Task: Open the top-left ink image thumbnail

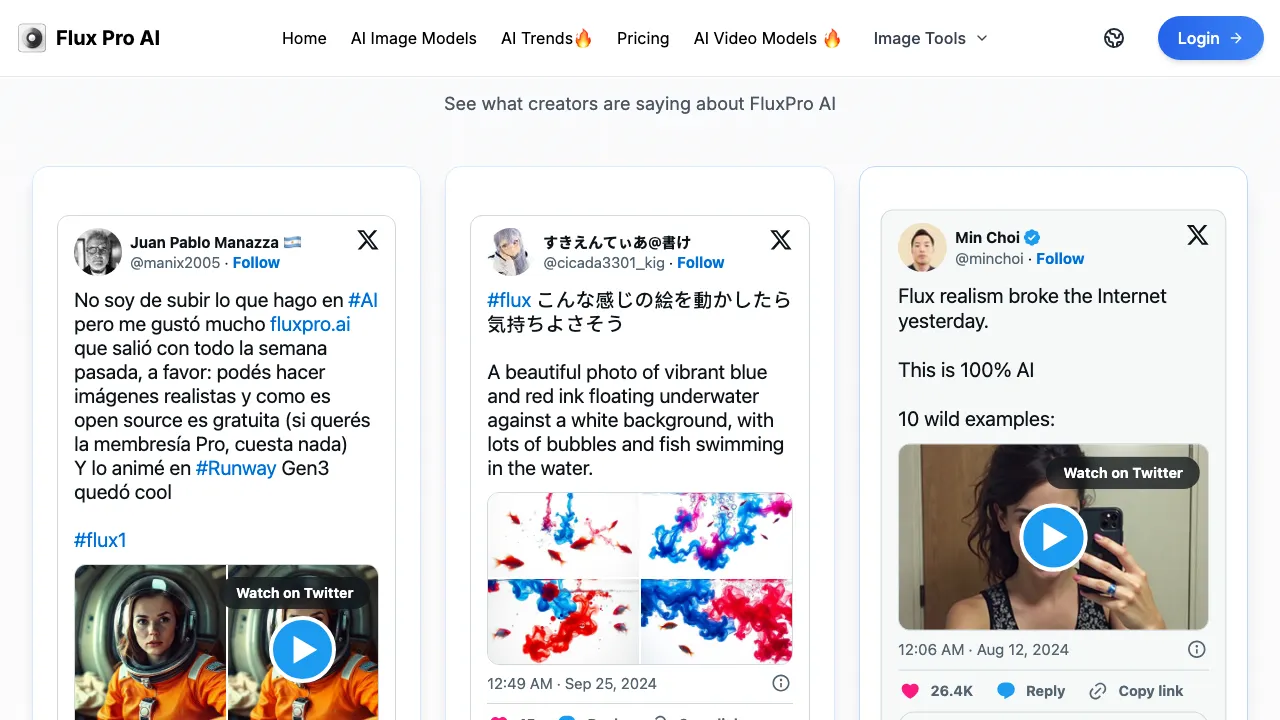Action: (563, 535)
